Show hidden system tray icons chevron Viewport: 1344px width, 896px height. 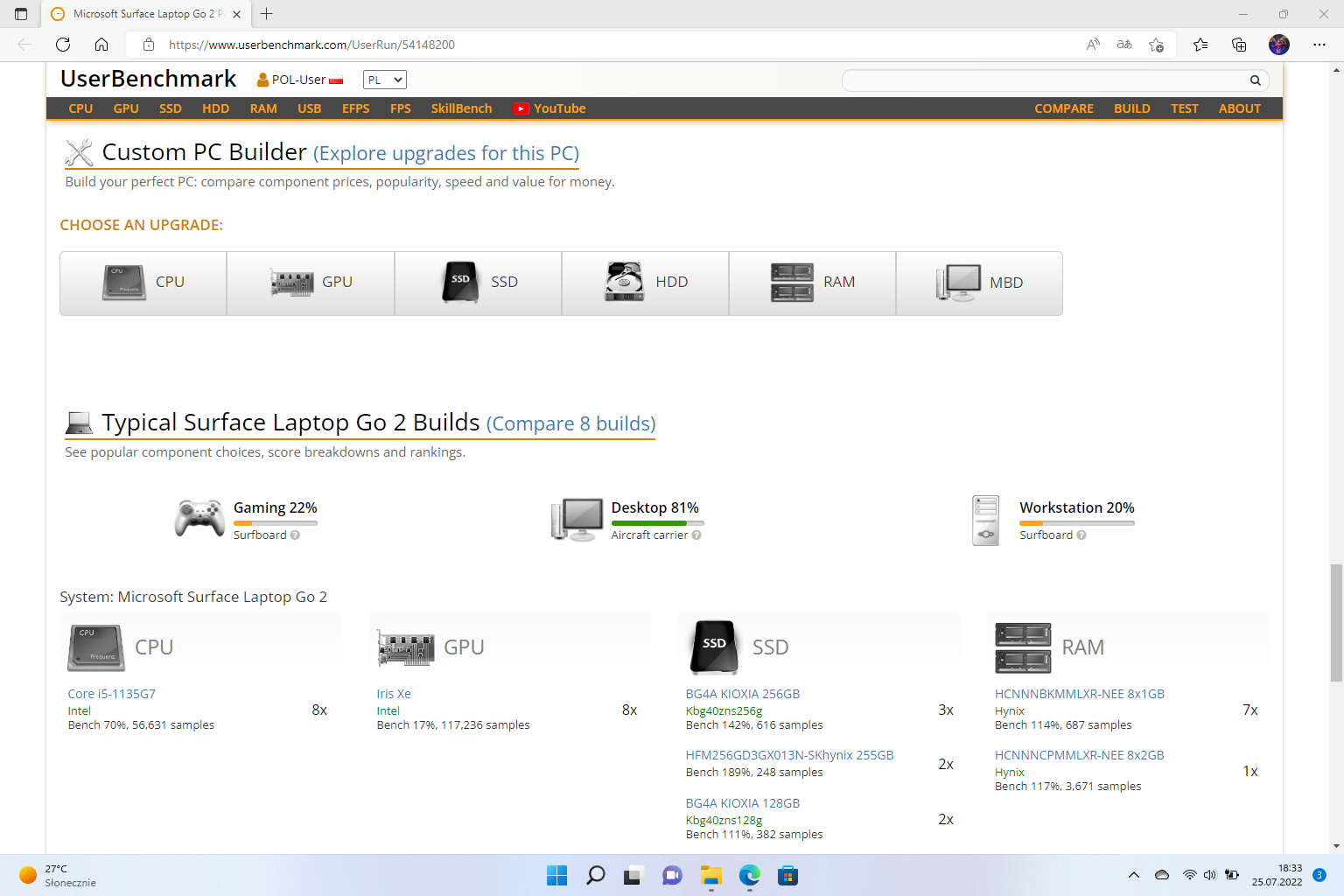click(x=1133, y=875)
